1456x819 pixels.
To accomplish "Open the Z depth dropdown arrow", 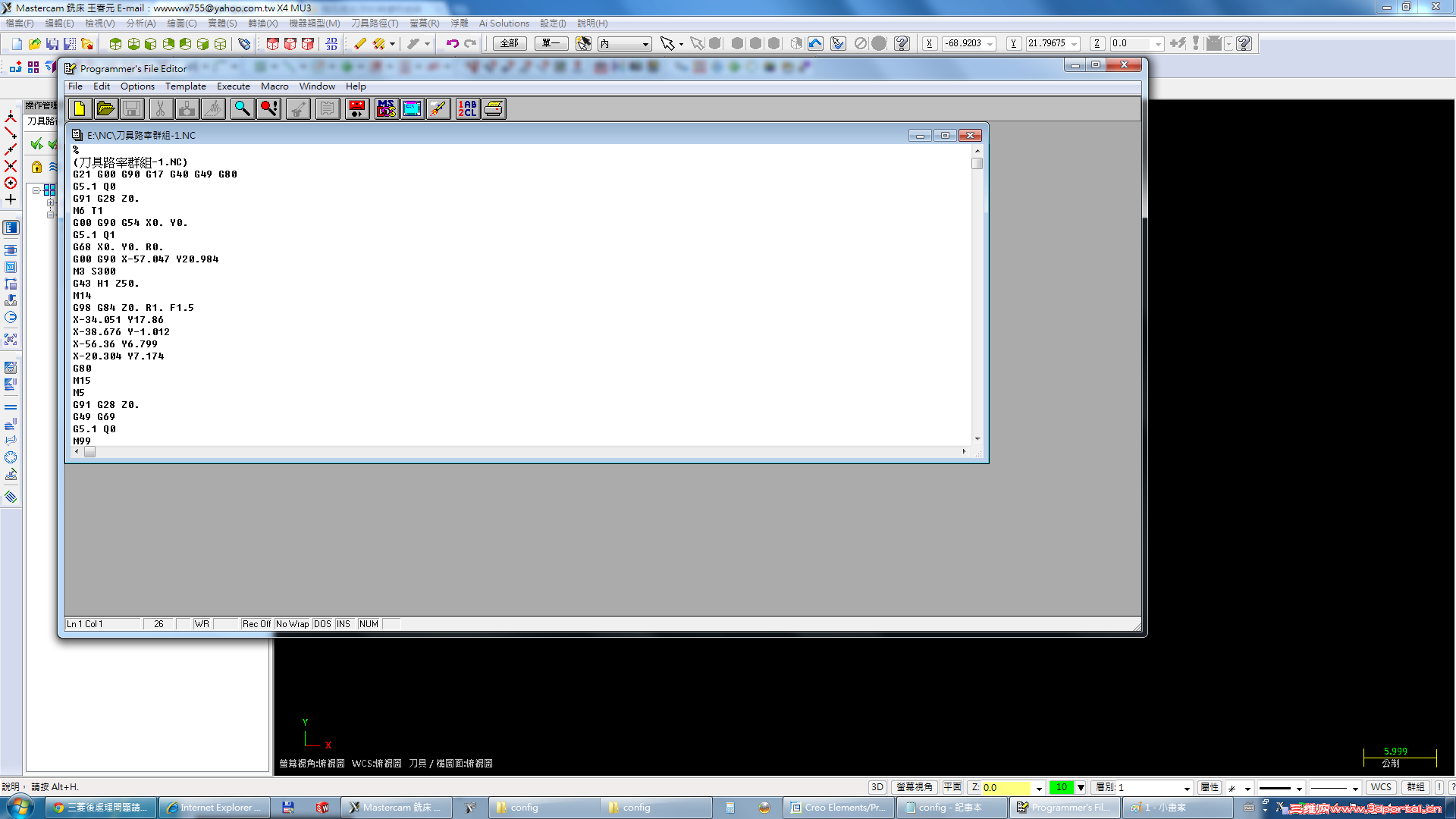I will (x=1039, y=789).
